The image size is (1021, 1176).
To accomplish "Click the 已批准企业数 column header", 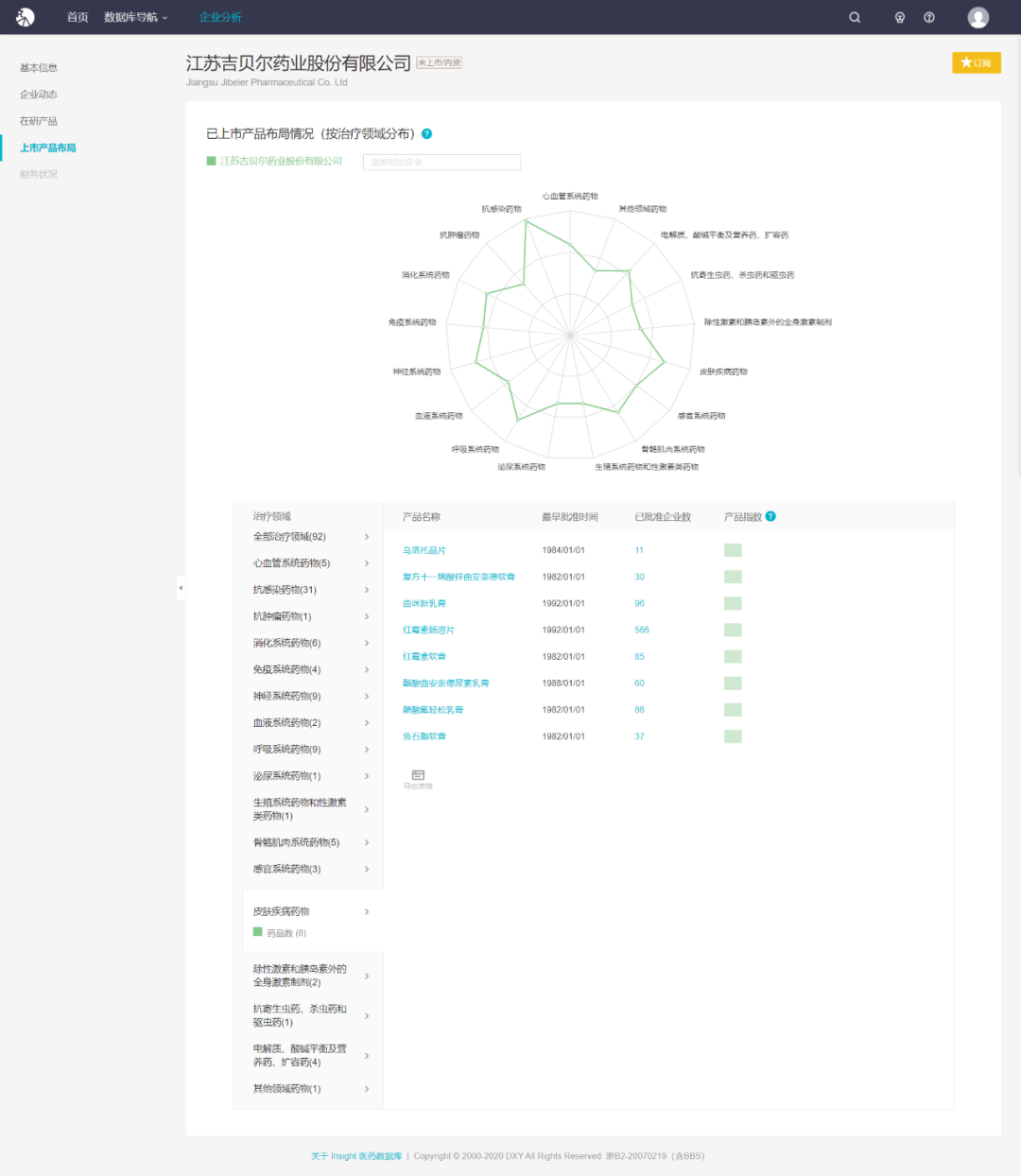I will coord(663,516).
